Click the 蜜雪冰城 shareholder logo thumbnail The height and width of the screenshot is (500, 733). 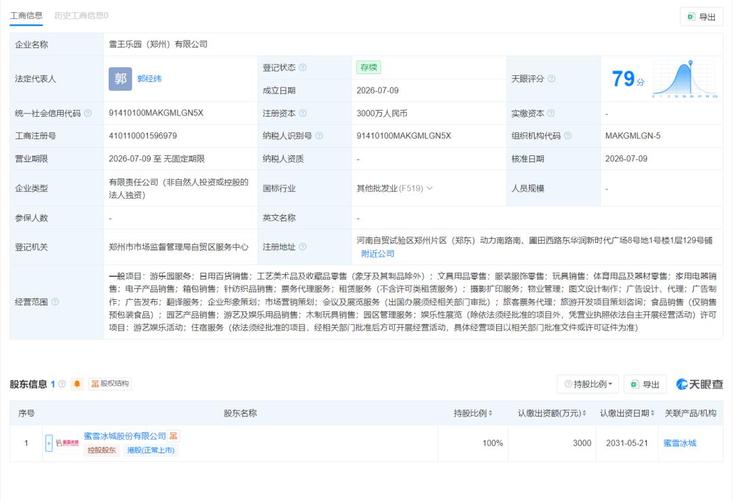(67, 443)
